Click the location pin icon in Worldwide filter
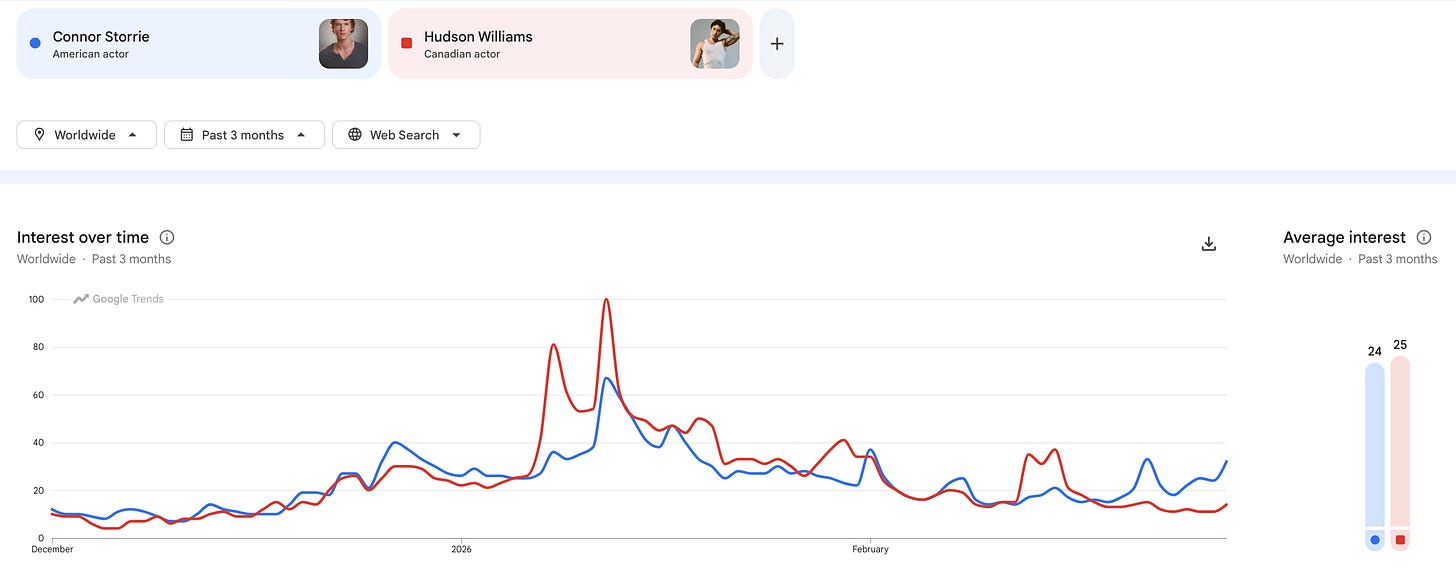This screenshot has width=1456, height=574. pyautogui.click(x=39, y=135)
